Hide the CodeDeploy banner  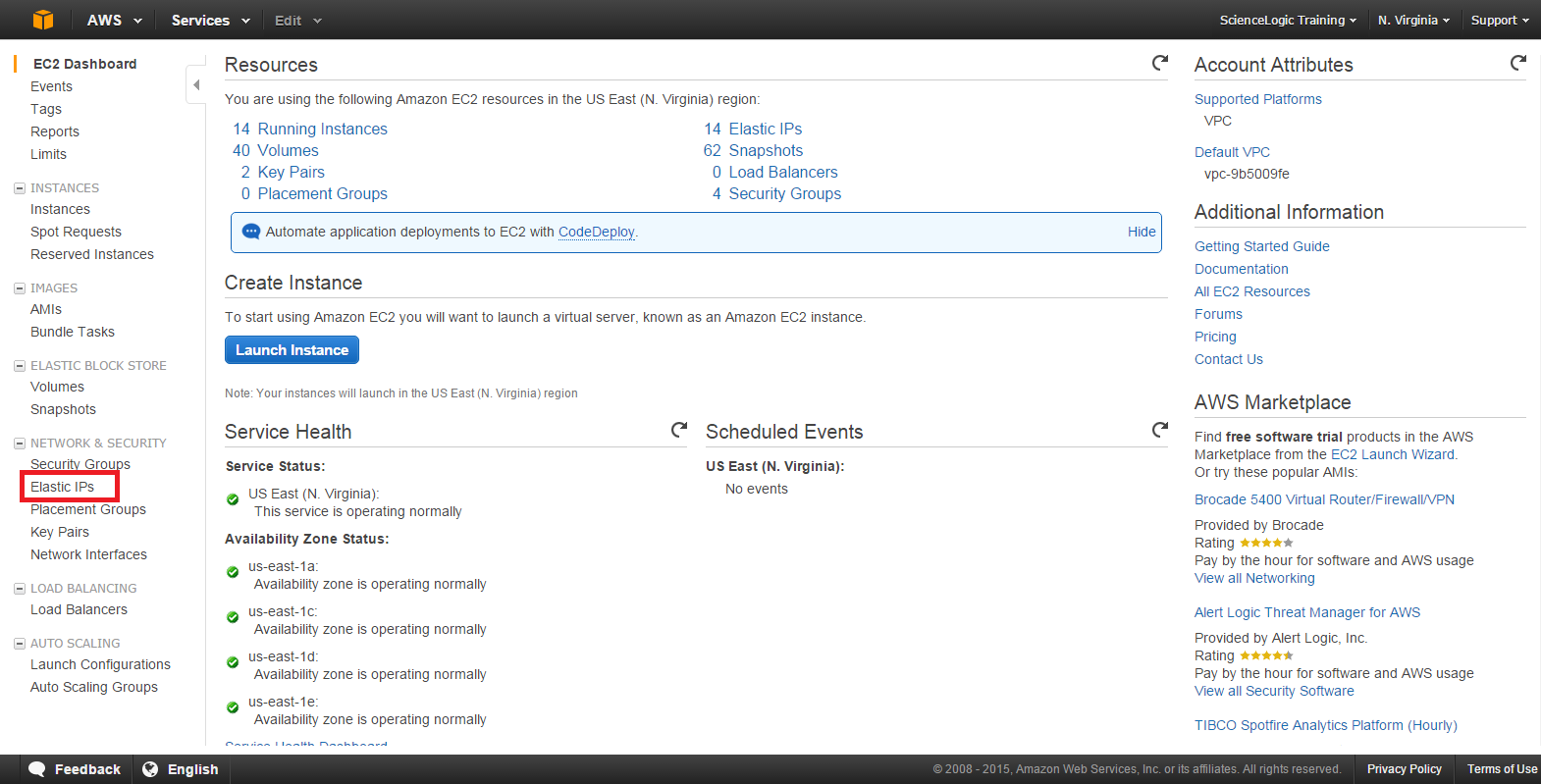tap(1142, 232)
